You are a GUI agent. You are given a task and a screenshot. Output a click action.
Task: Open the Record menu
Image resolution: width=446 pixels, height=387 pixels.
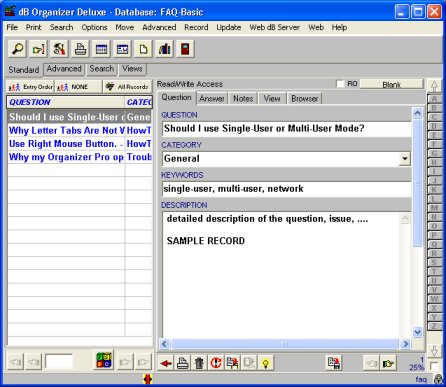tap(196, 27)
